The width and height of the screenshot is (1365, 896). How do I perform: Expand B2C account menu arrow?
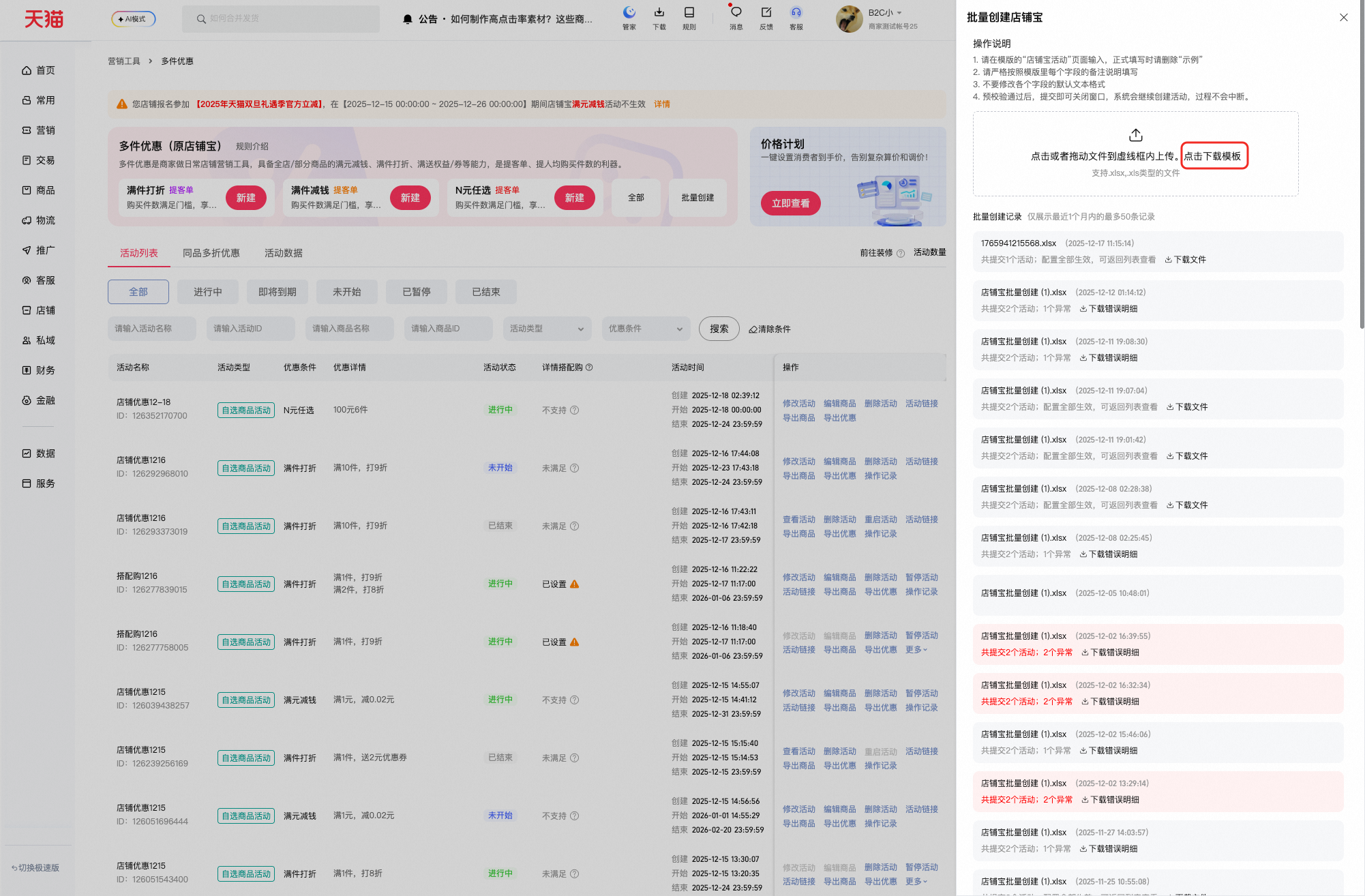point(899,13)
